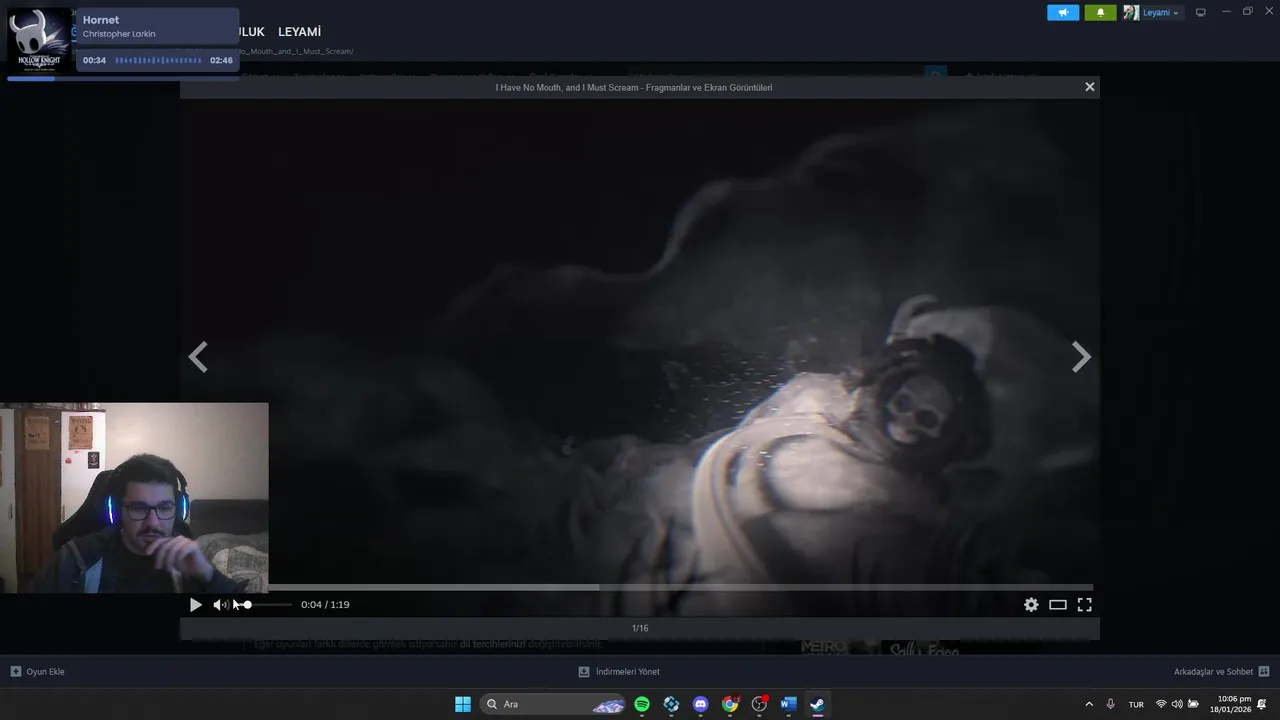Open Microsoft Word from the taskbar
Screen dimensions: 1280x720
[x=788, y=704]
